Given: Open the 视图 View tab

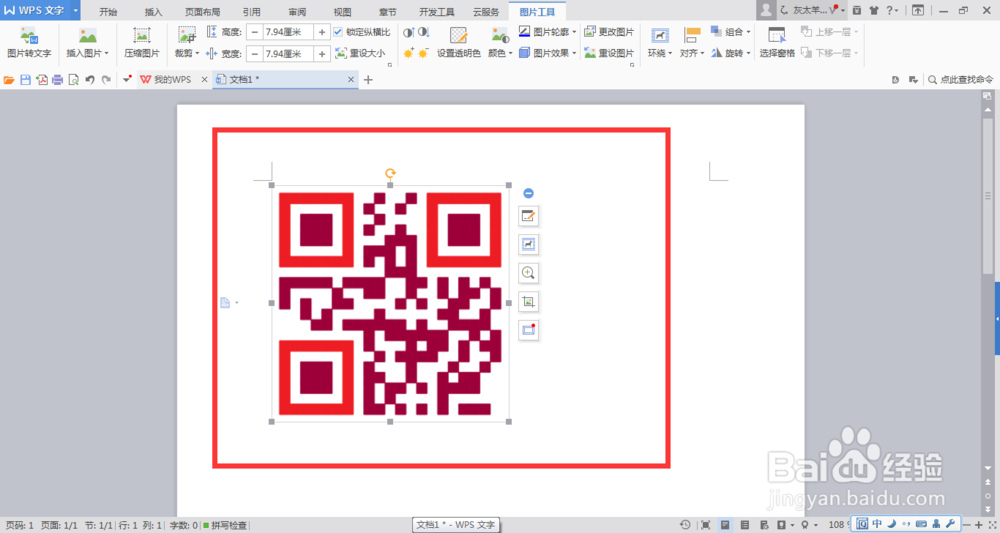Looking at the screenshot, I should tap(342, 12).
